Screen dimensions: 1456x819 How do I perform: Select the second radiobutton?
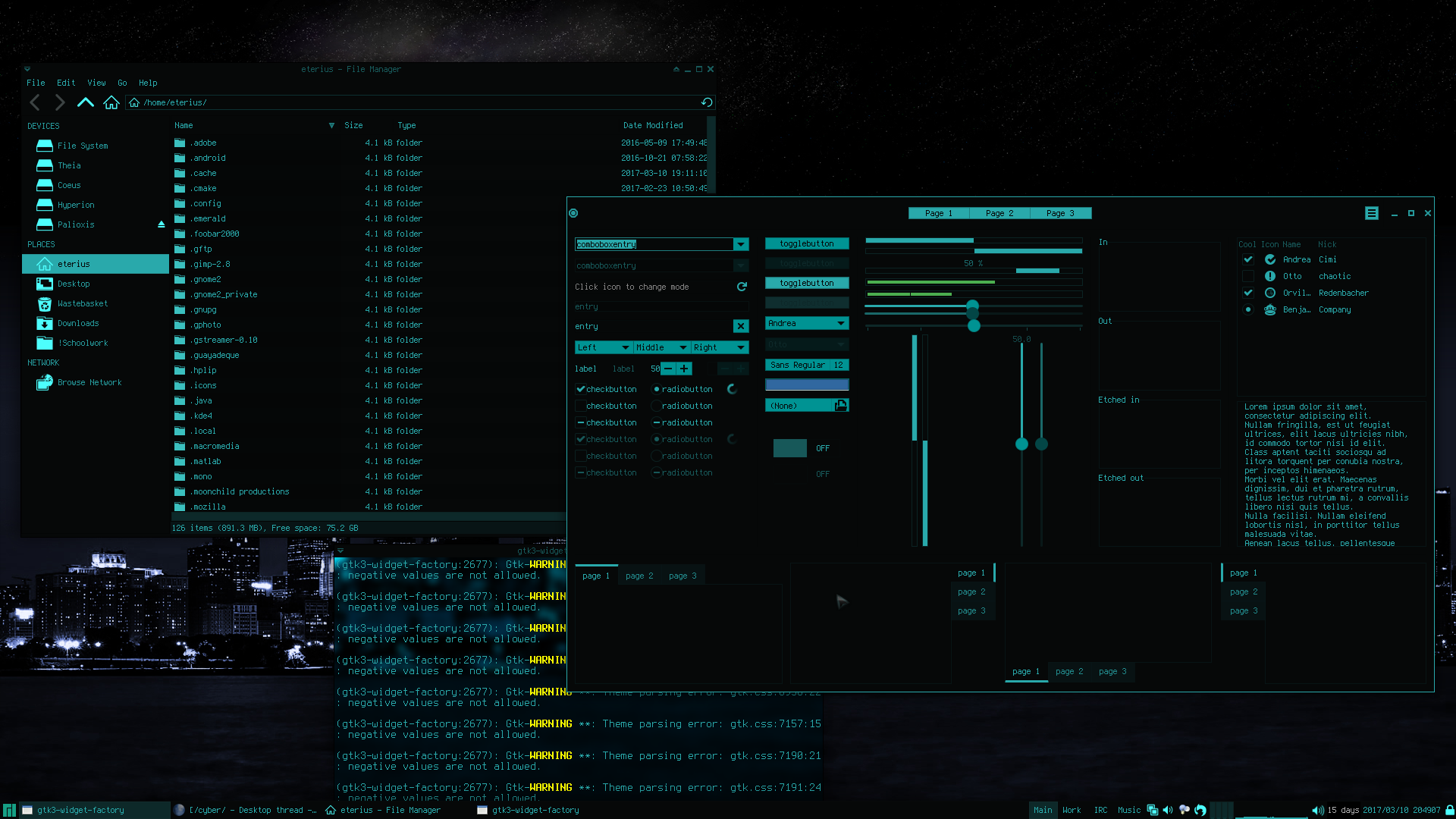point(656,406)
